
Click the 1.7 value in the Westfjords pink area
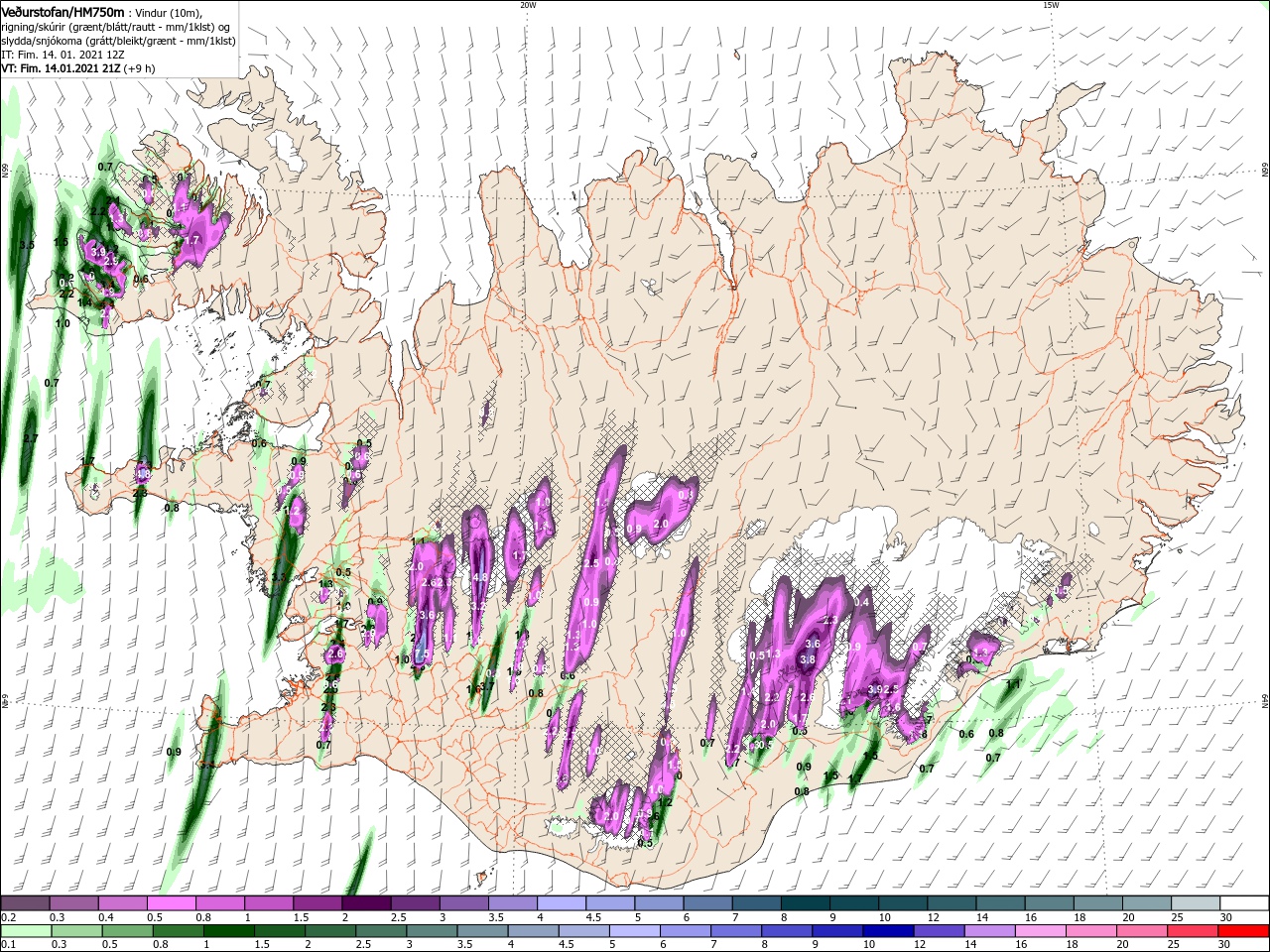[192, 239]
